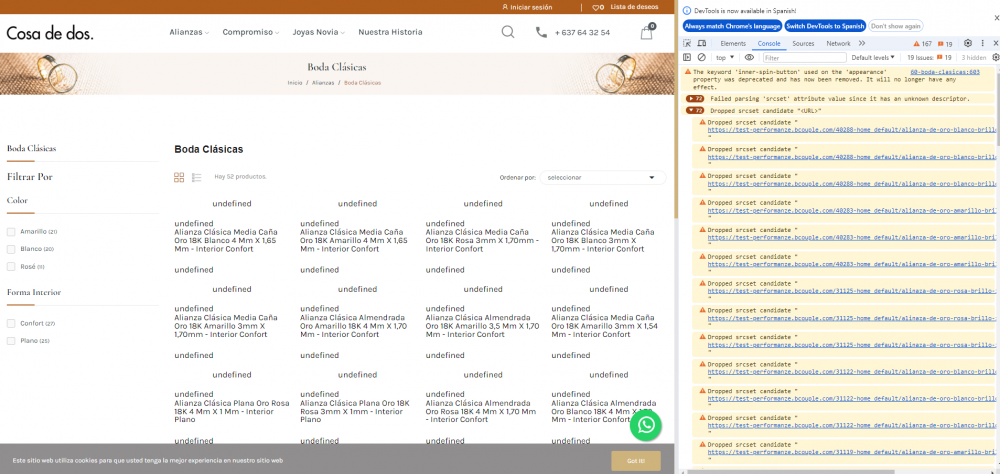
Task: Click Always match Chrome's language button
Action: (x=732, y=26)
